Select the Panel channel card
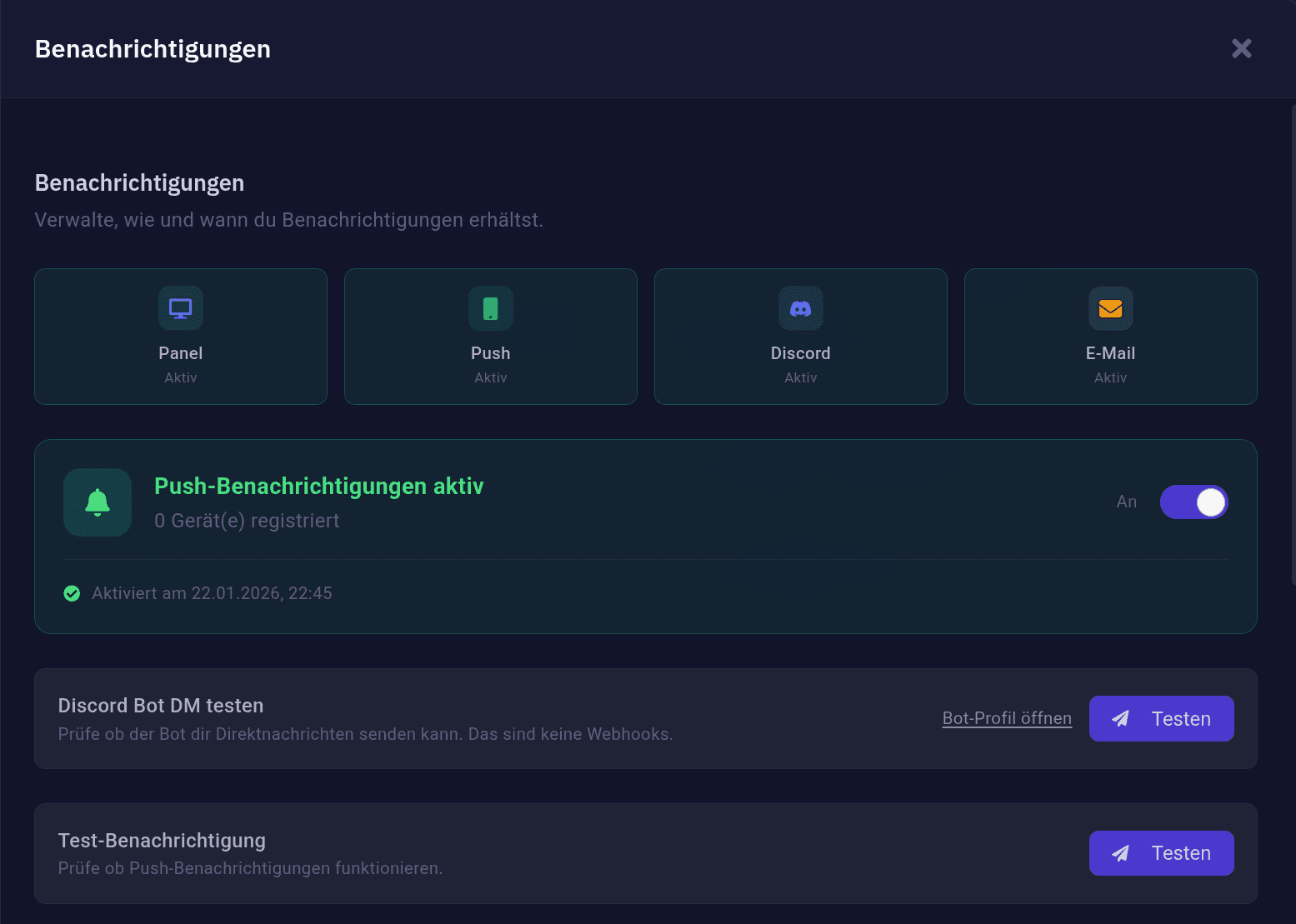 (181, 337)
